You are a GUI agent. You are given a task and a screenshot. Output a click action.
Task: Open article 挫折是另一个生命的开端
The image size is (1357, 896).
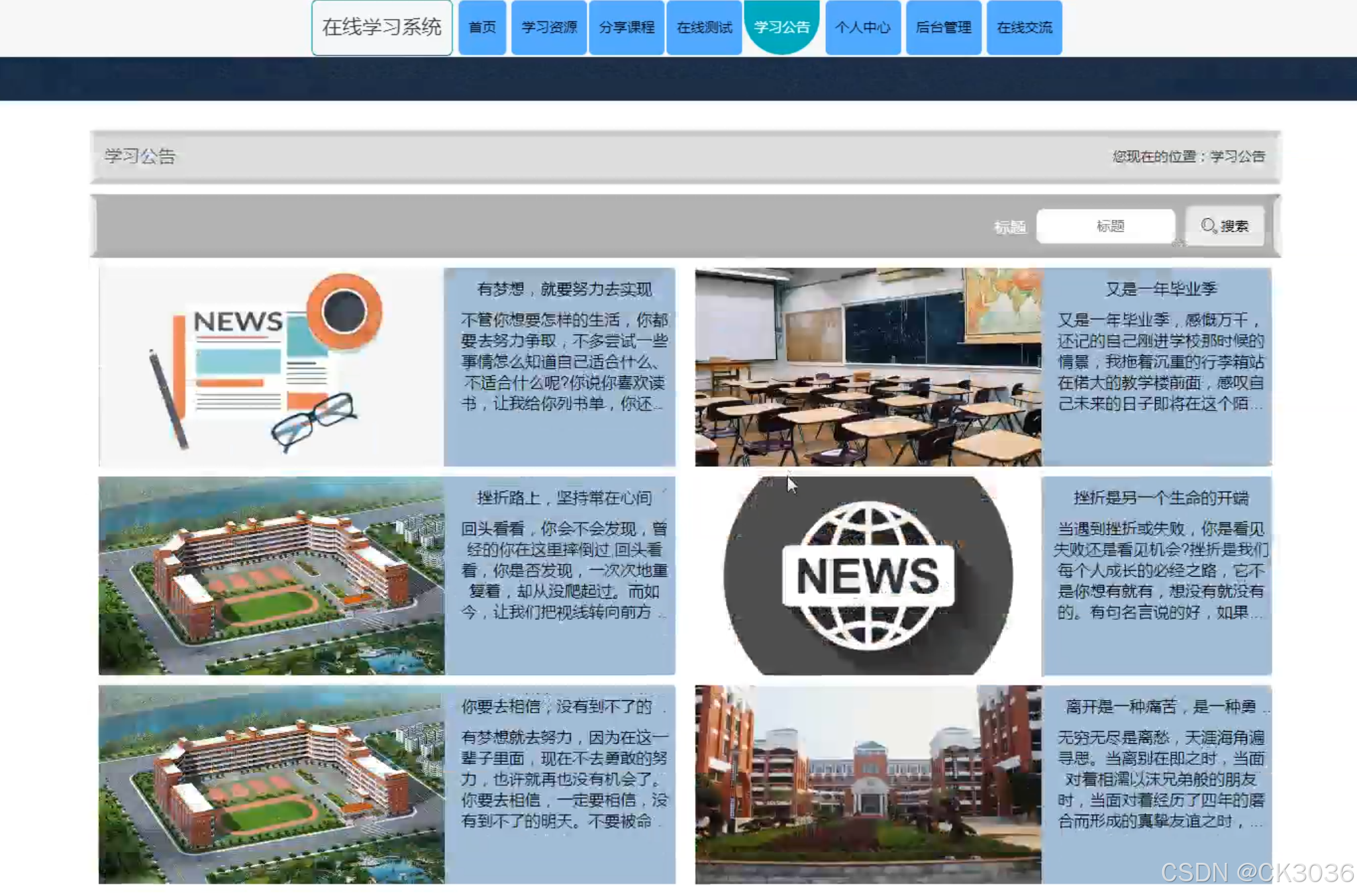pos(1161,497)
